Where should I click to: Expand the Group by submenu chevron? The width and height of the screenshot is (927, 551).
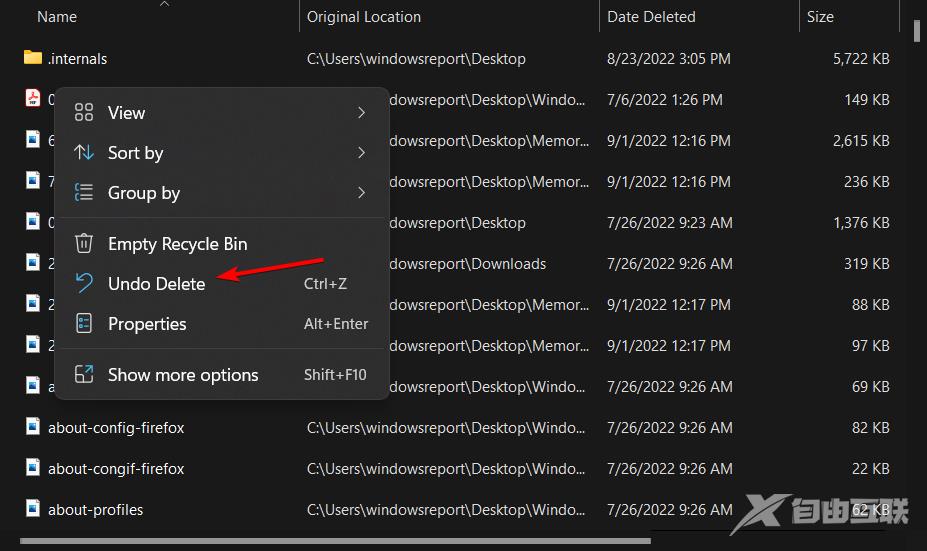[361, 193]
